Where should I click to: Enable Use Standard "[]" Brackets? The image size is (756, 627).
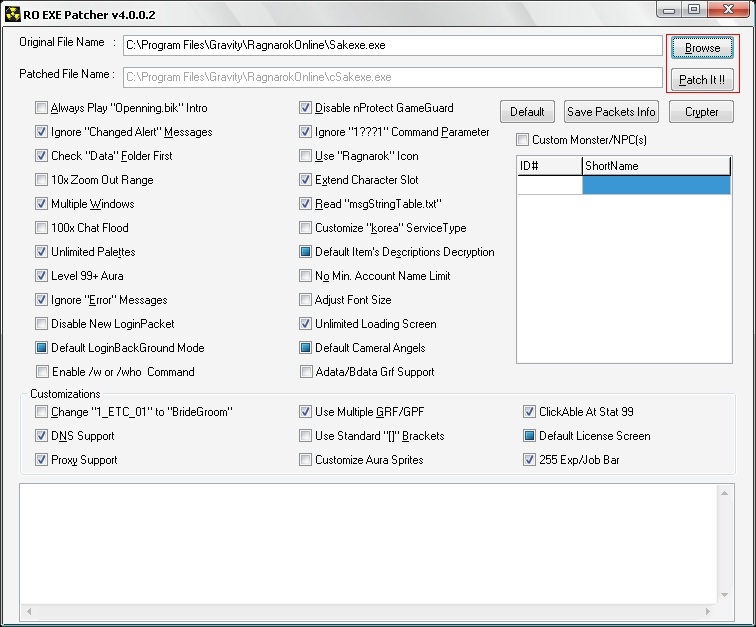click(x=305, y=436)
